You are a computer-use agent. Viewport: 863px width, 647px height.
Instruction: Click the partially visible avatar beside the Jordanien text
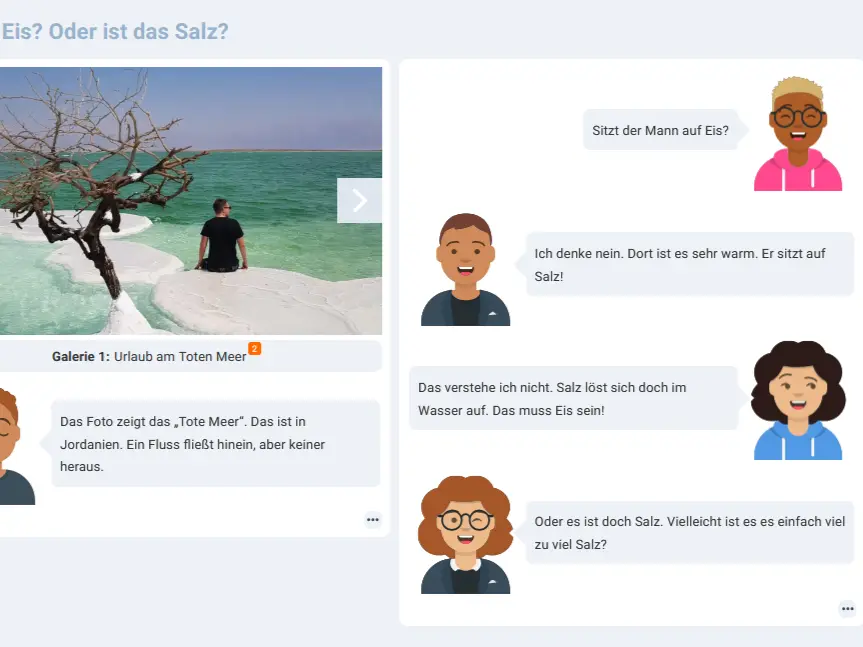(17, 446)
